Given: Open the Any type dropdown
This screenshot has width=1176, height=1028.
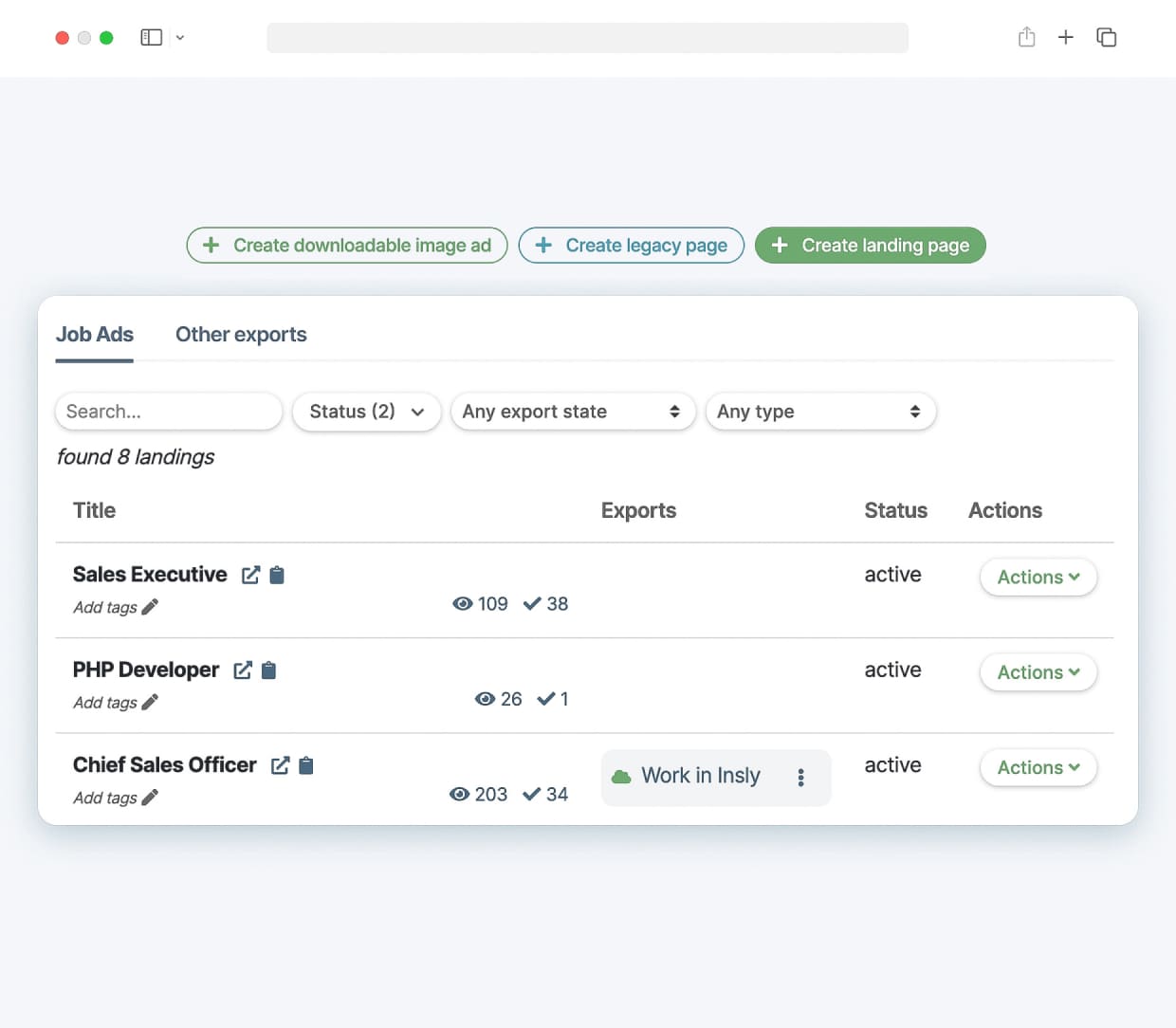Looking at the screenshot, I should pos(820,412).
